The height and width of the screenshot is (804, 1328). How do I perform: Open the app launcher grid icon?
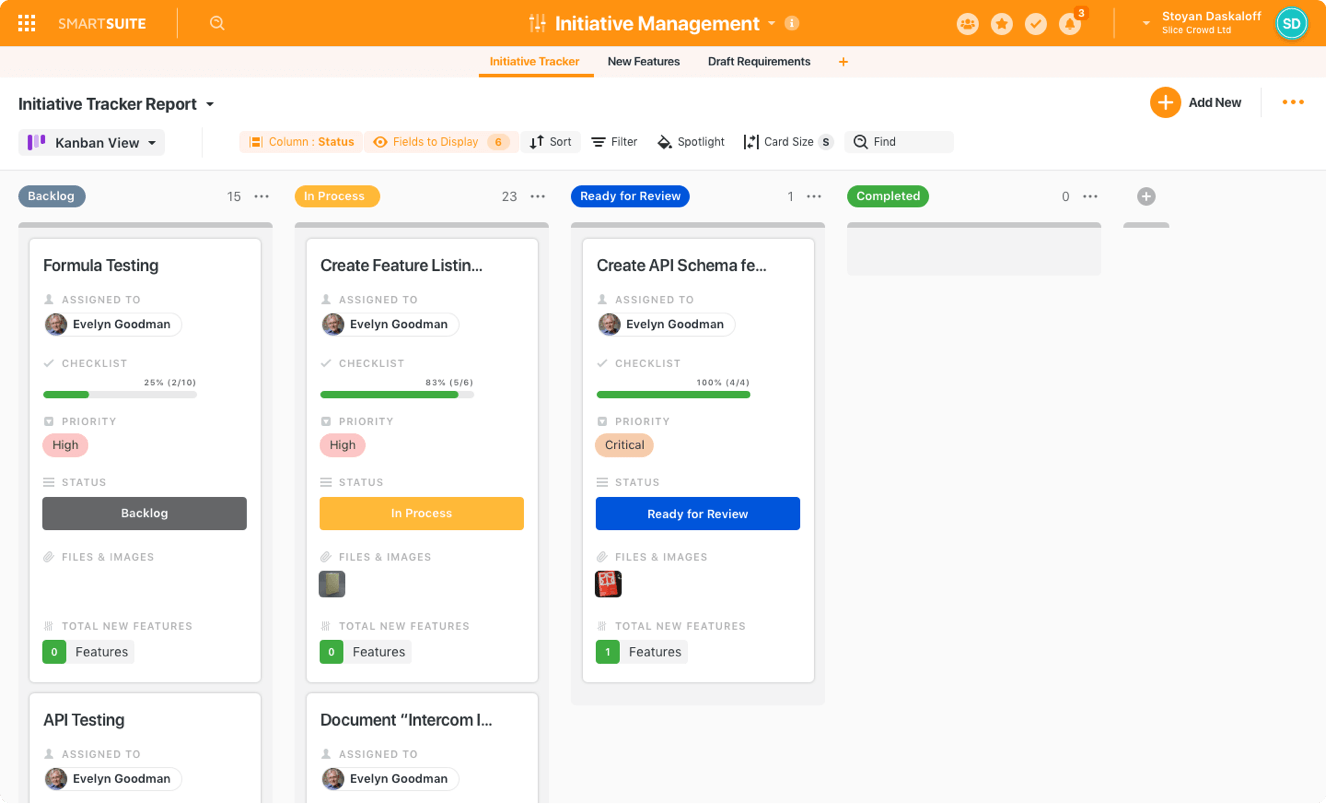tap(27, 22)
